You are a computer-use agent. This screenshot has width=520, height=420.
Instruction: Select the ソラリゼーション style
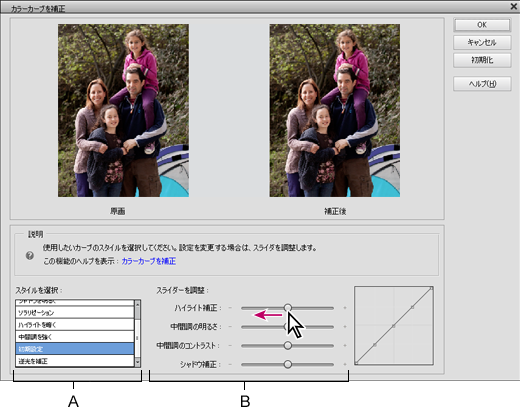(x=75, y=313)
